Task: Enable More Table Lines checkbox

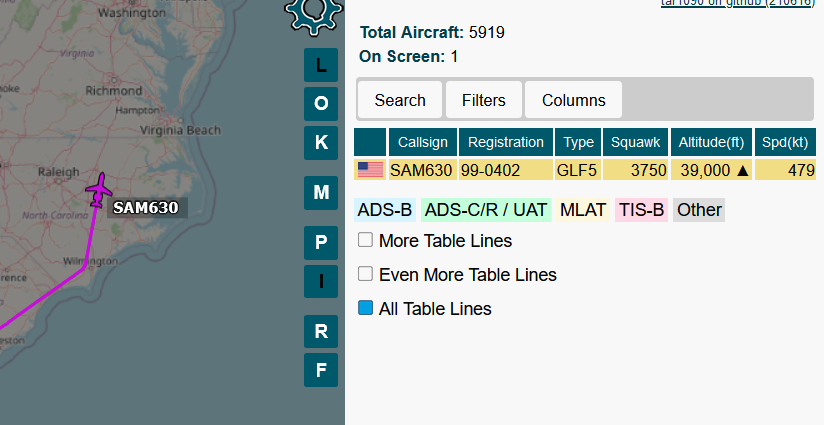Action: tap(365, 240)
